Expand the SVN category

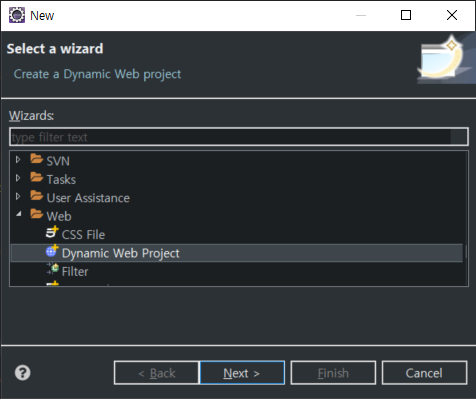(18, 160)
